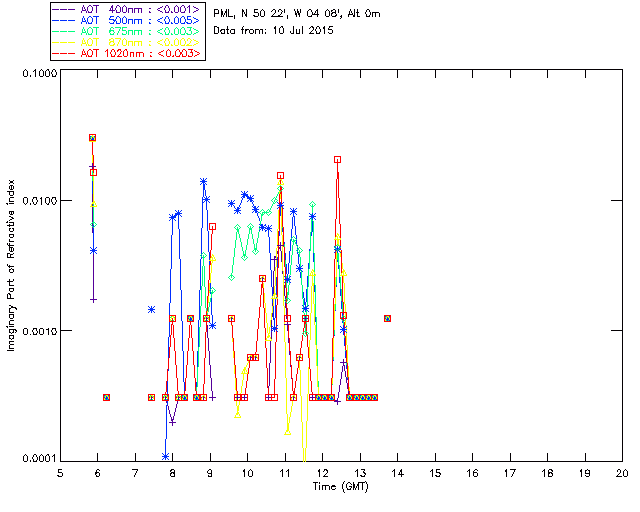Click the x-axis tick label 16

coord(473,473)
